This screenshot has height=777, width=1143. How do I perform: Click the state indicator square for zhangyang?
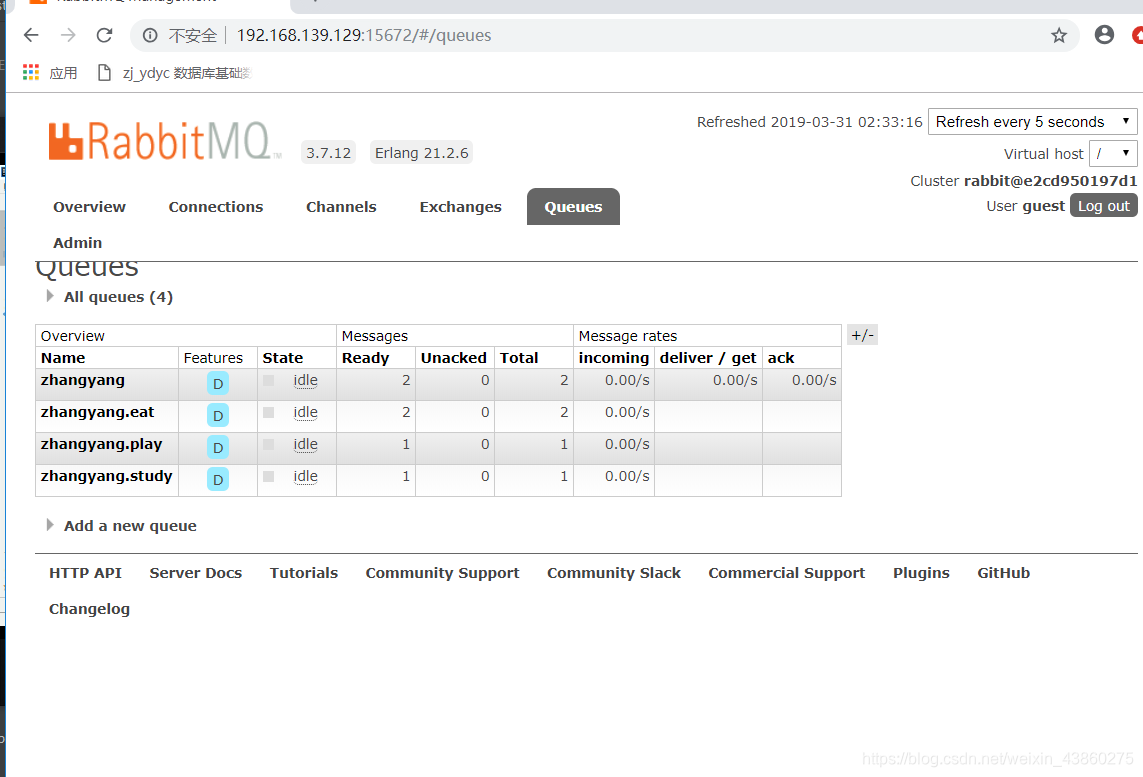(268, 380)
